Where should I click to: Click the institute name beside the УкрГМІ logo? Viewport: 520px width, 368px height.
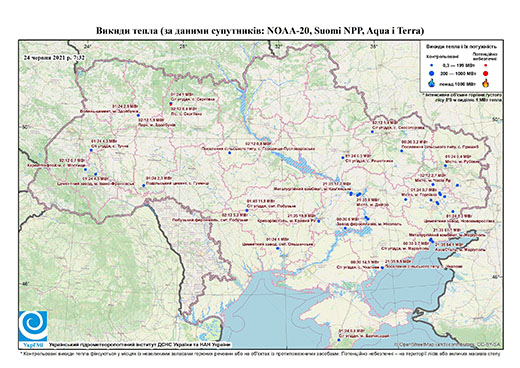click(139, 345)
